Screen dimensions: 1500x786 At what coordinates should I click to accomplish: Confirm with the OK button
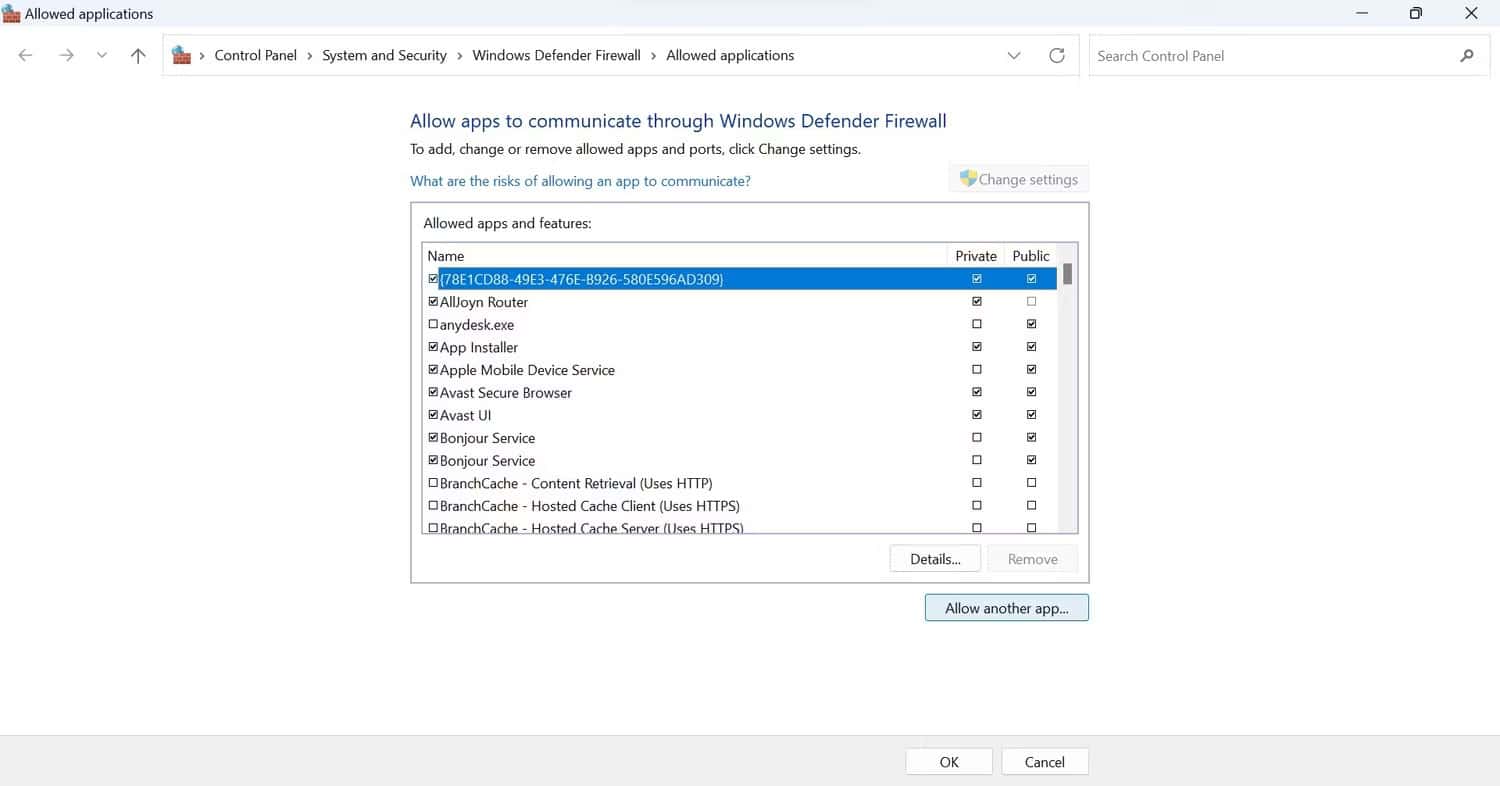pos(949,762)
